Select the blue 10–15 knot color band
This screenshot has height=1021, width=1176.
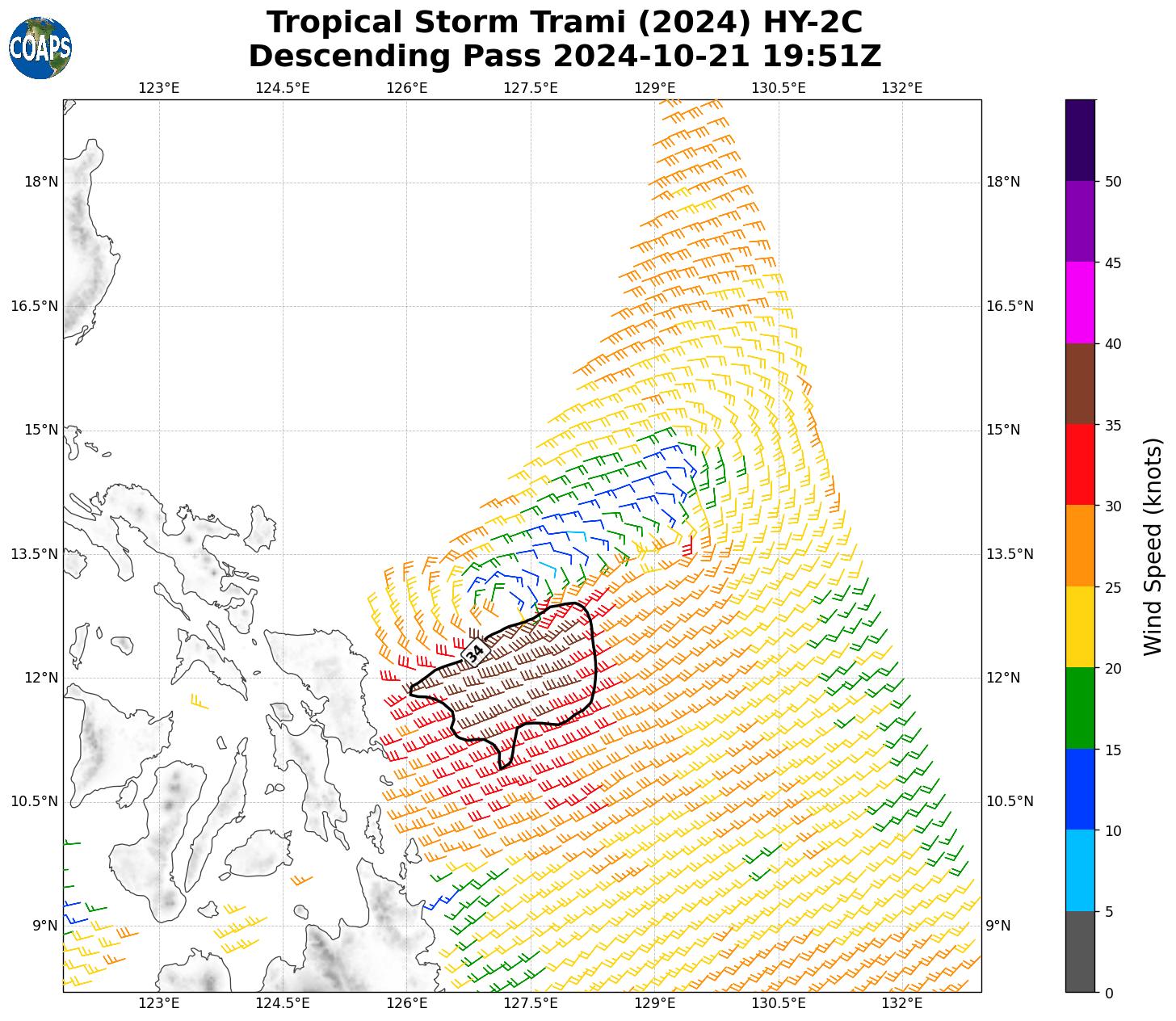tap(1080, 789)
